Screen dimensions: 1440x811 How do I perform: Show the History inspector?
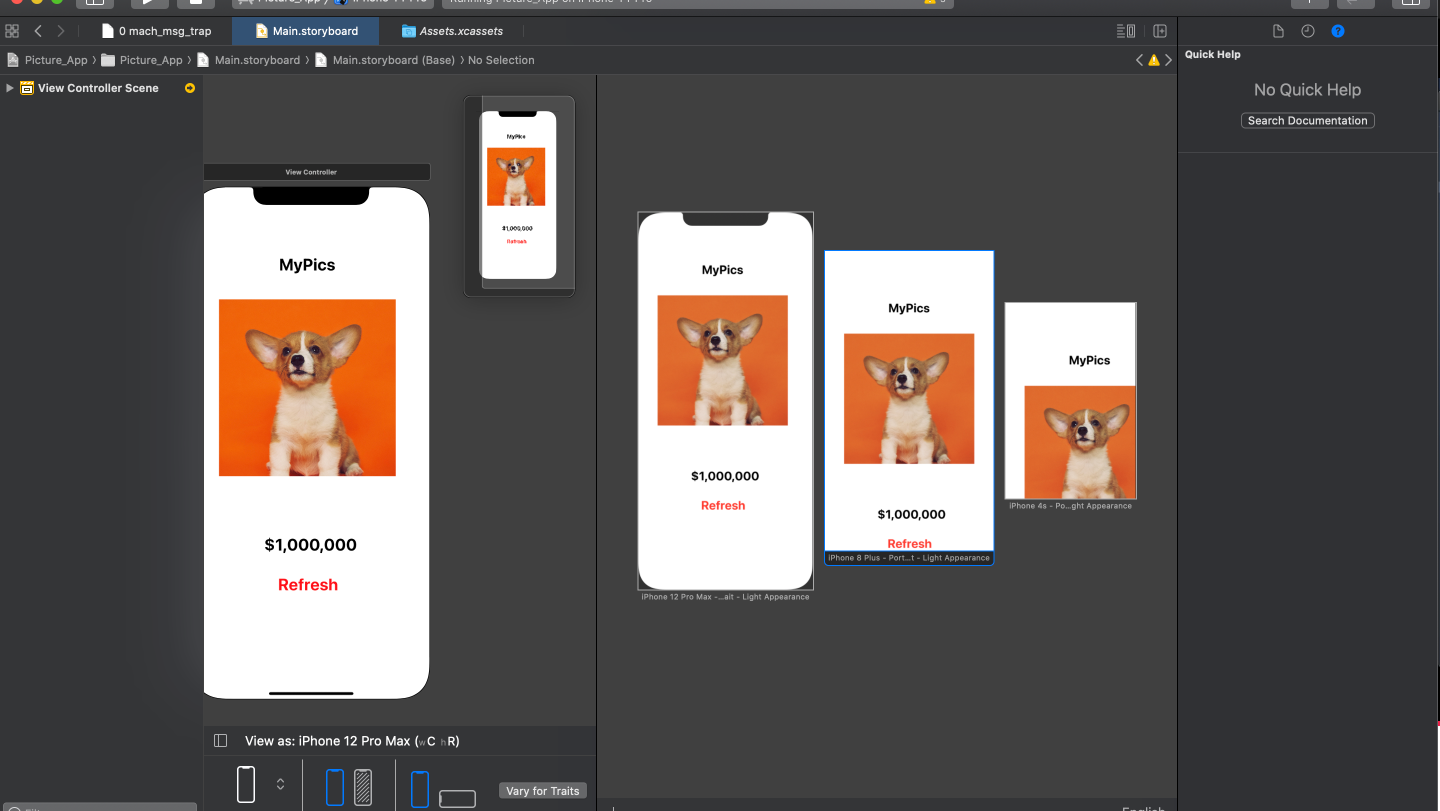1308,31
